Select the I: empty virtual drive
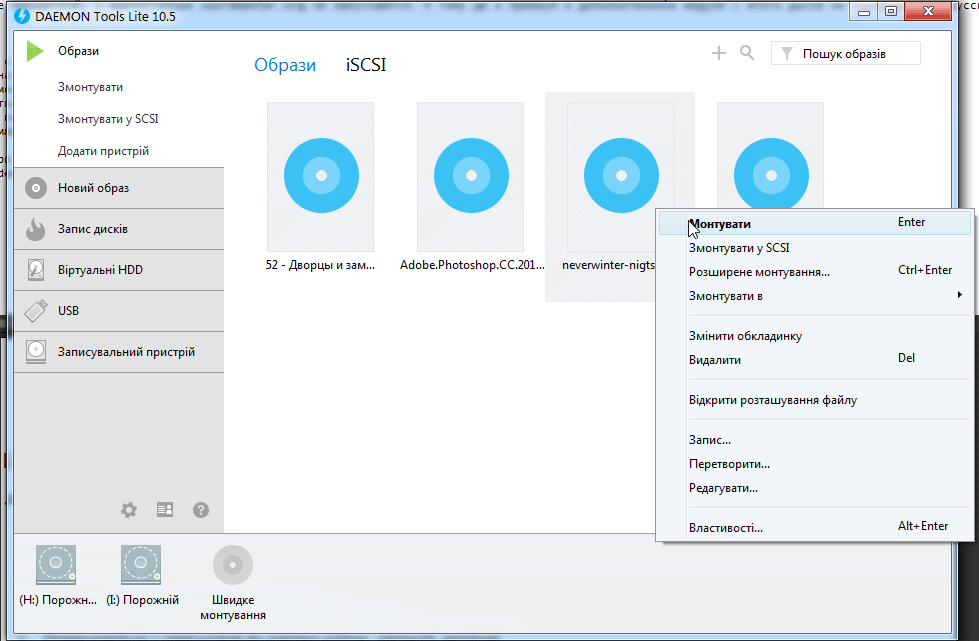 (x=141, y=566)
